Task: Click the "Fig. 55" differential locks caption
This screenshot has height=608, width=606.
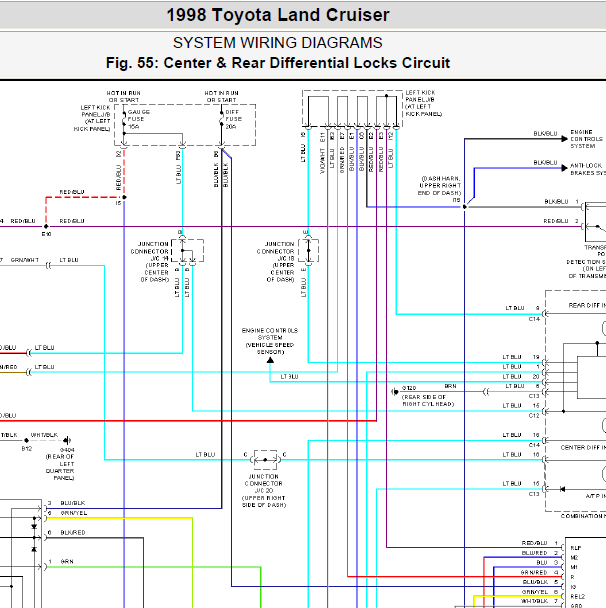Action: click(x=278, y=63)
